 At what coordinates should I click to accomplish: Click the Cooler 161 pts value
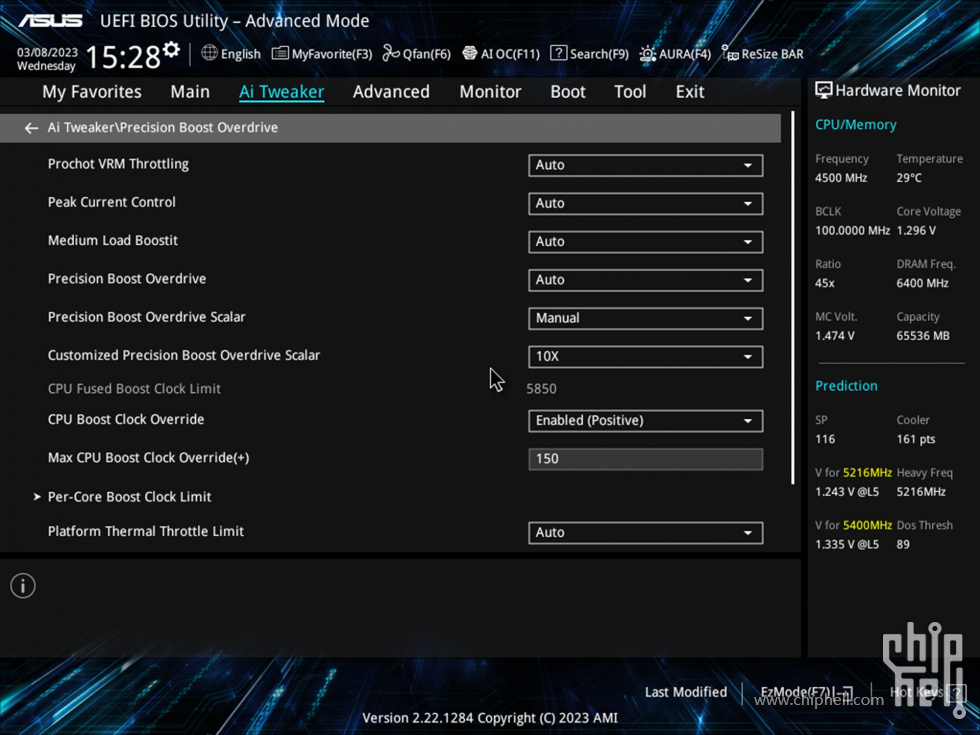coord(916,439)
